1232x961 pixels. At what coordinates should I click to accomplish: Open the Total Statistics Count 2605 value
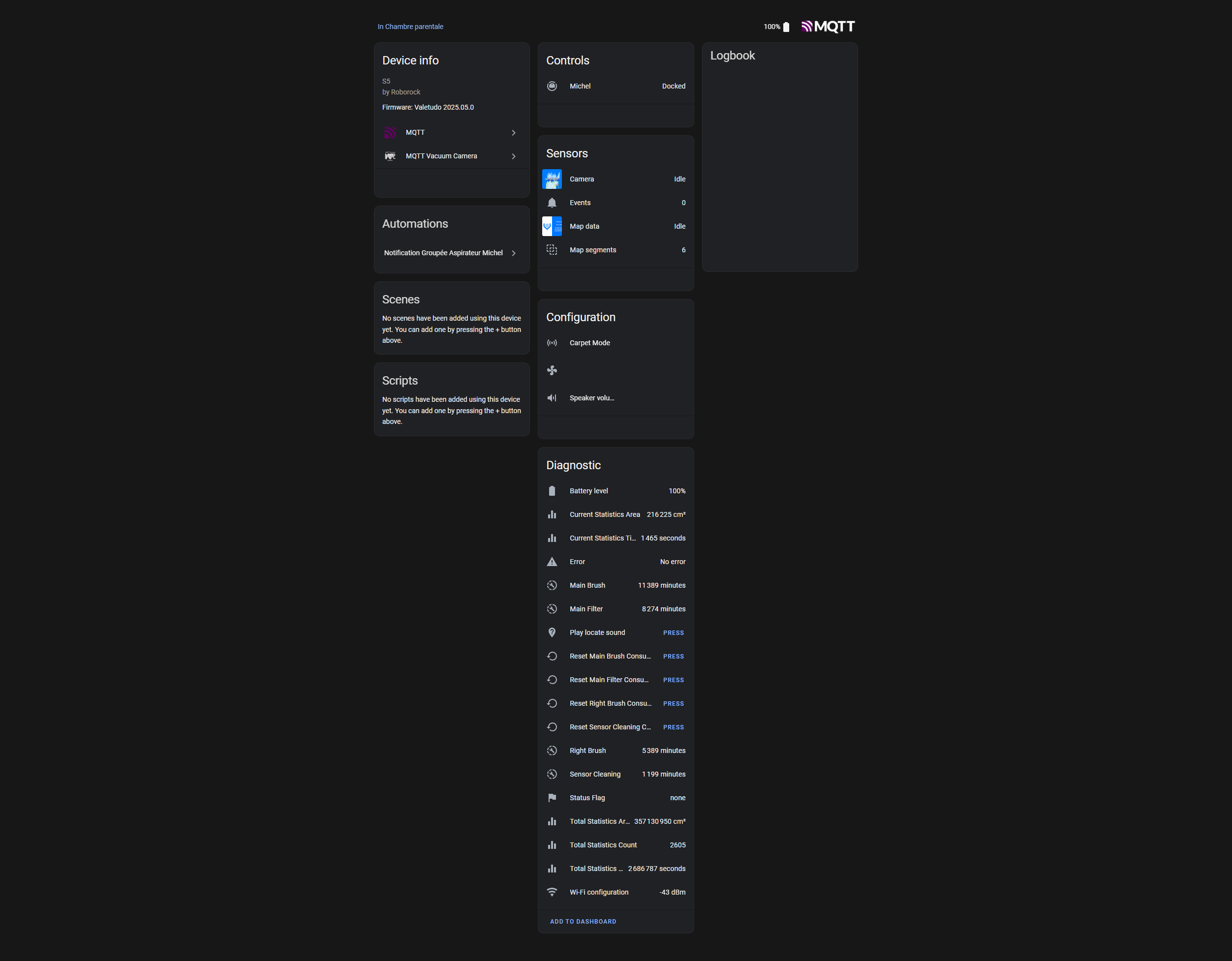(678, 845)
